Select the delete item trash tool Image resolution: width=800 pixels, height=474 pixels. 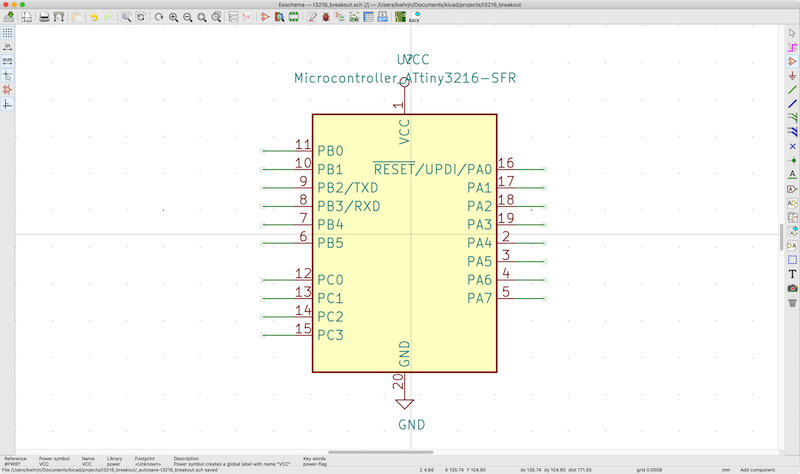tap(792, 303)
